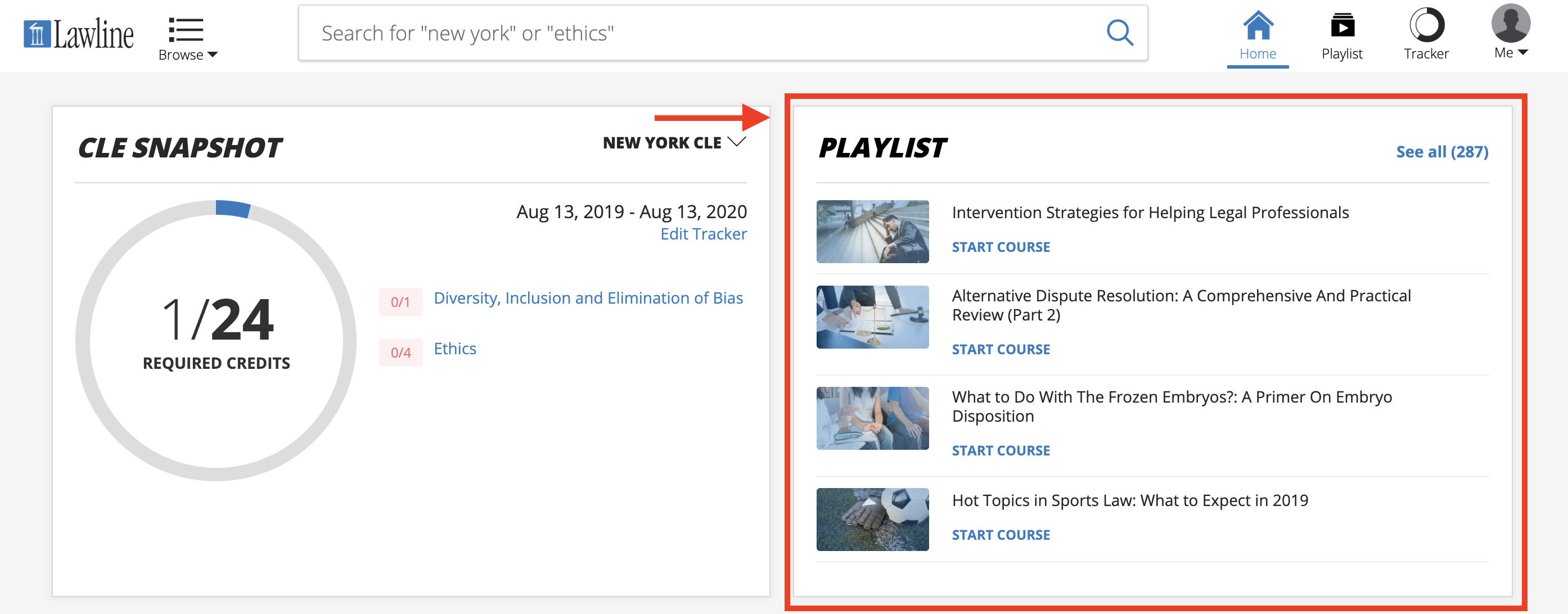The width and height of the screenshot is (1568, 614).
Task: Open Alternative Dispute Resolution course title
Action: (1182, 305)
